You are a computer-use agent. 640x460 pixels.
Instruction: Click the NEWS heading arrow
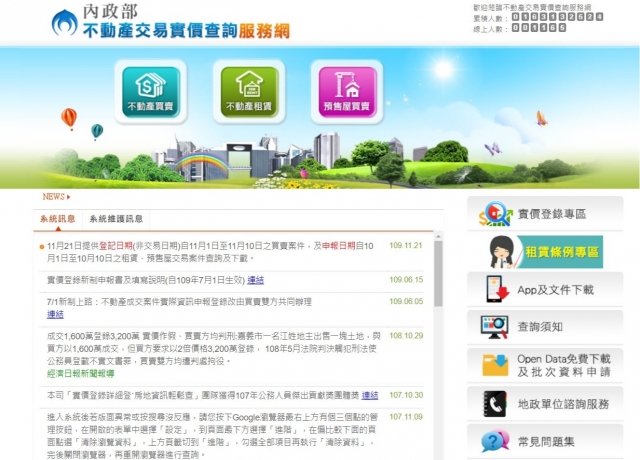click(x=68, y=197)
